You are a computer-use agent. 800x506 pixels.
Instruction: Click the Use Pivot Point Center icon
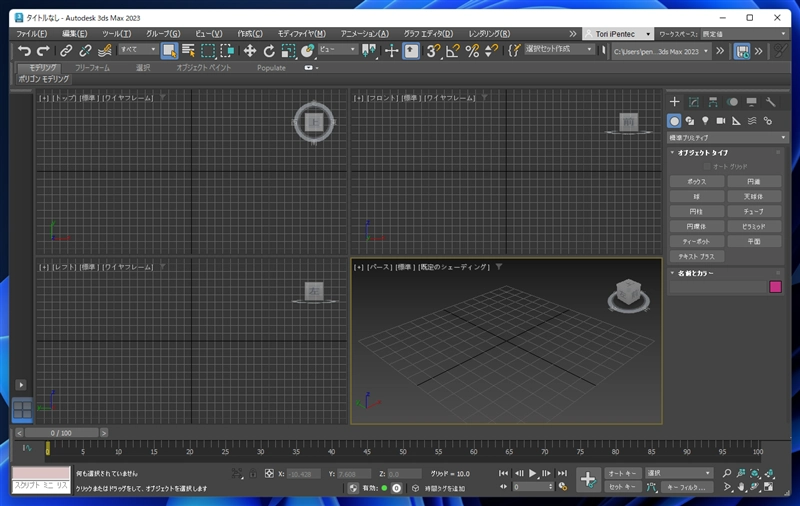368,50
